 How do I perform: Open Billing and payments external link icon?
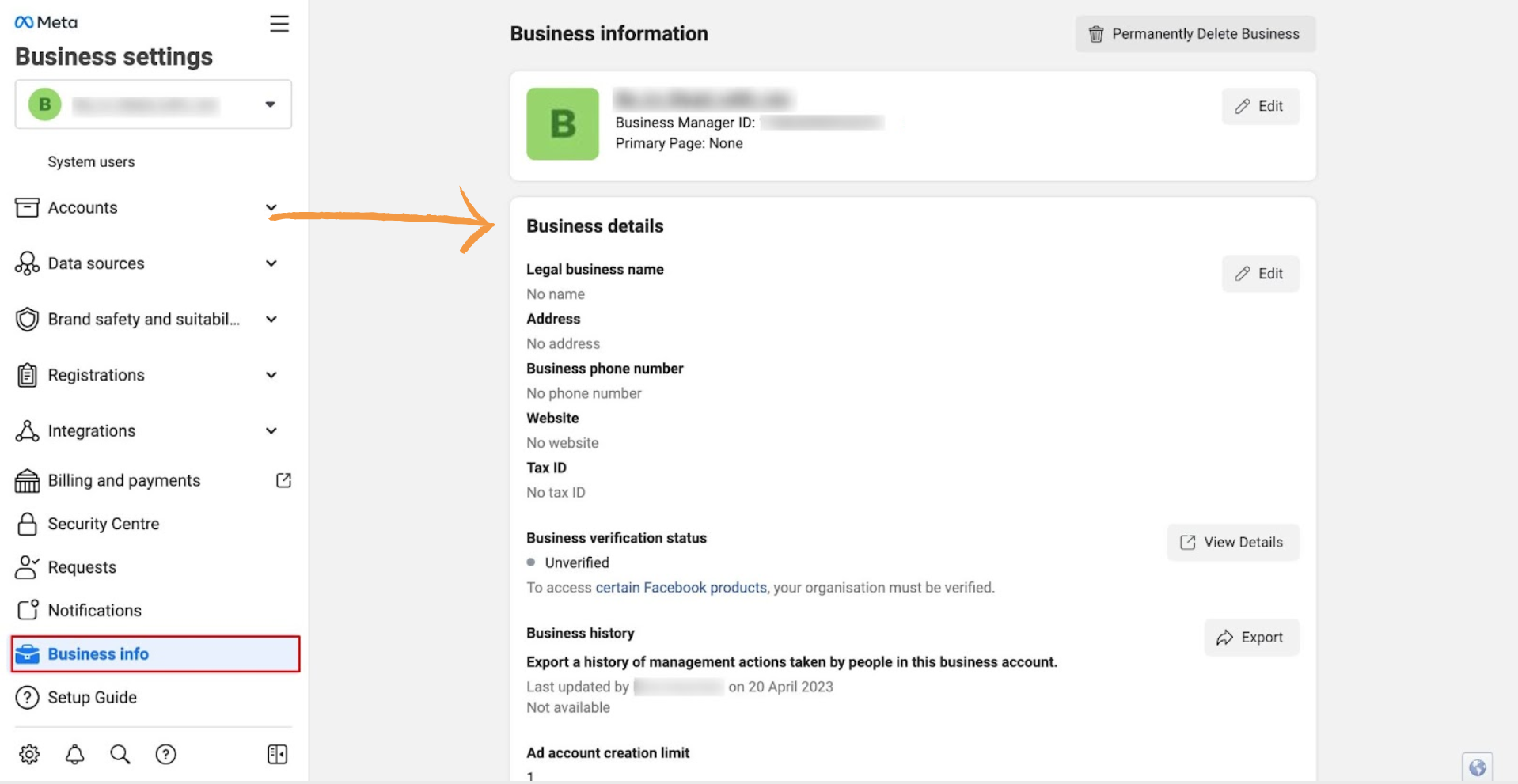click(x=283, y=480)
